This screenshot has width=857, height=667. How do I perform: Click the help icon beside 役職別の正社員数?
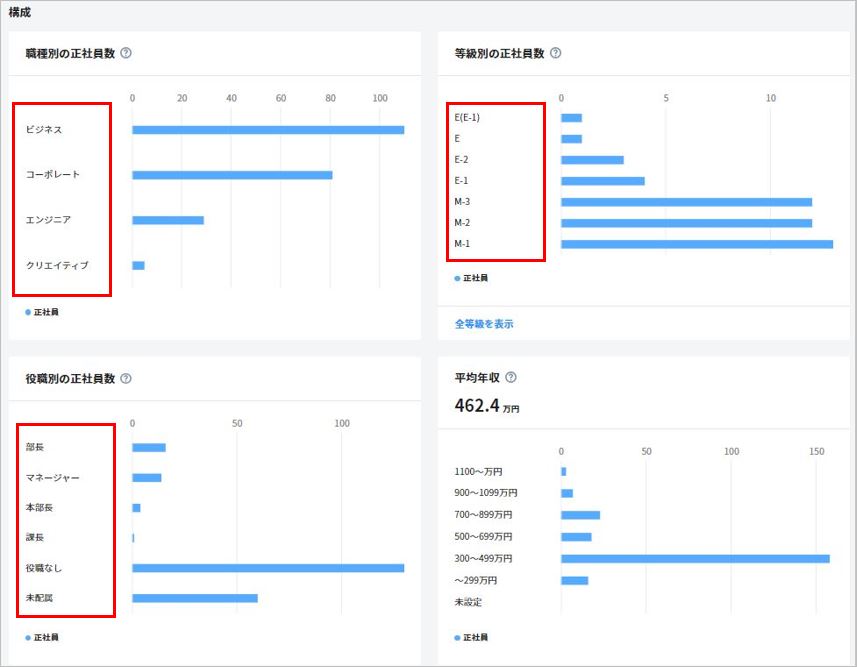tap(126, 379)
